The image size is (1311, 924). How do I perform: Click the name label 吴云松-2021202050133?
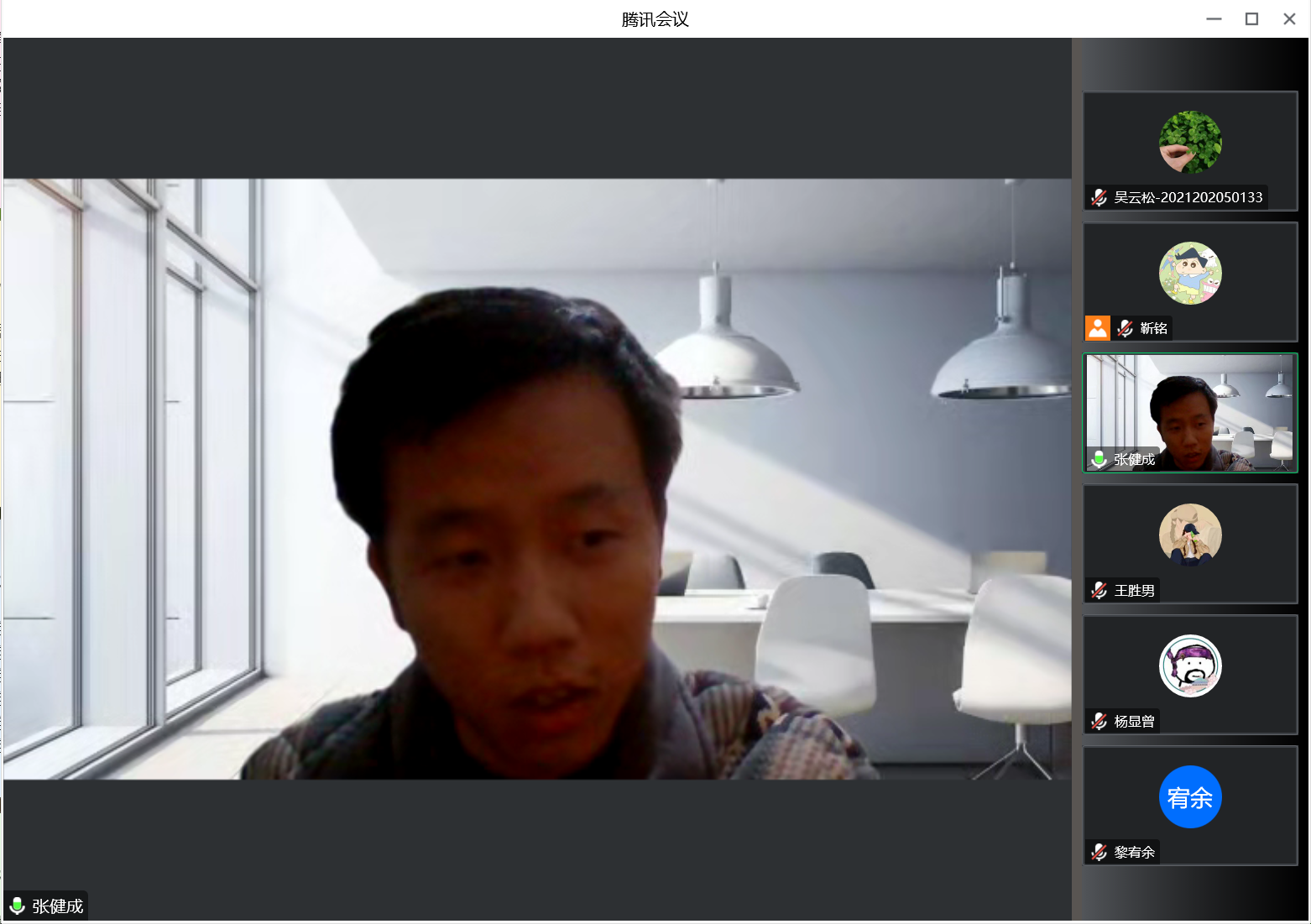pyautogui.click(x=1188, y=197)
